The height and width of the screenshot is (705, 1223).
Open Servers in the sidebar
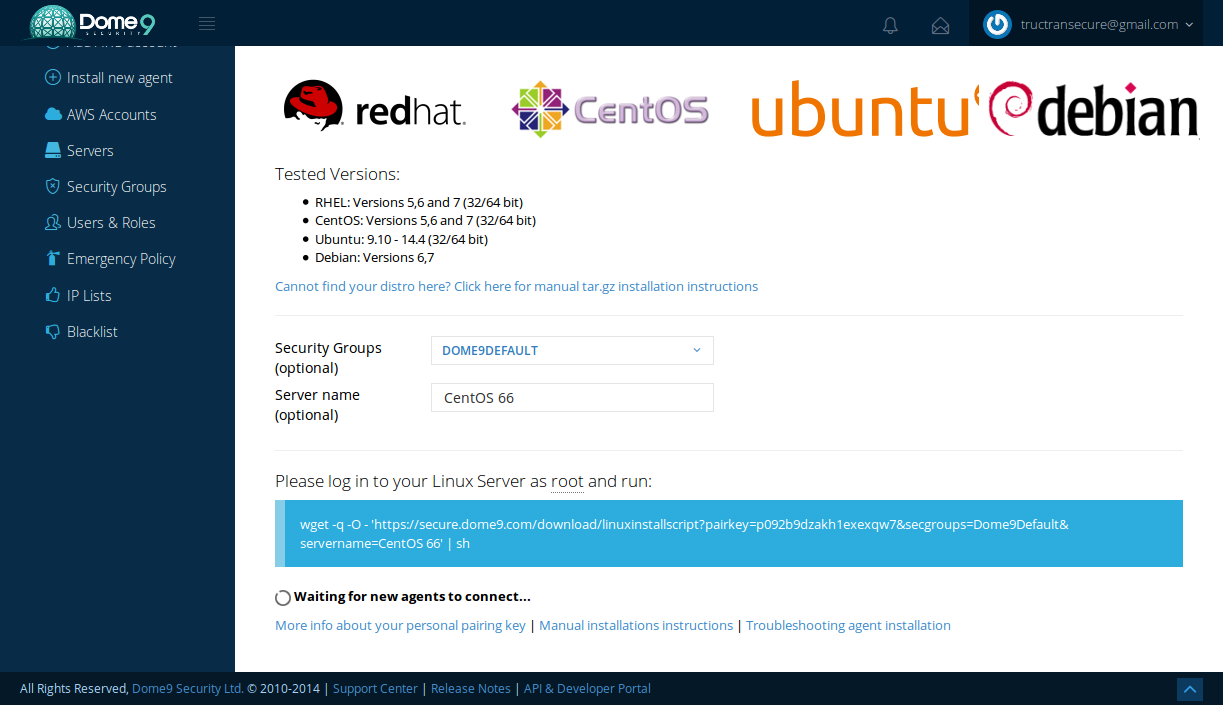(90, 151)
